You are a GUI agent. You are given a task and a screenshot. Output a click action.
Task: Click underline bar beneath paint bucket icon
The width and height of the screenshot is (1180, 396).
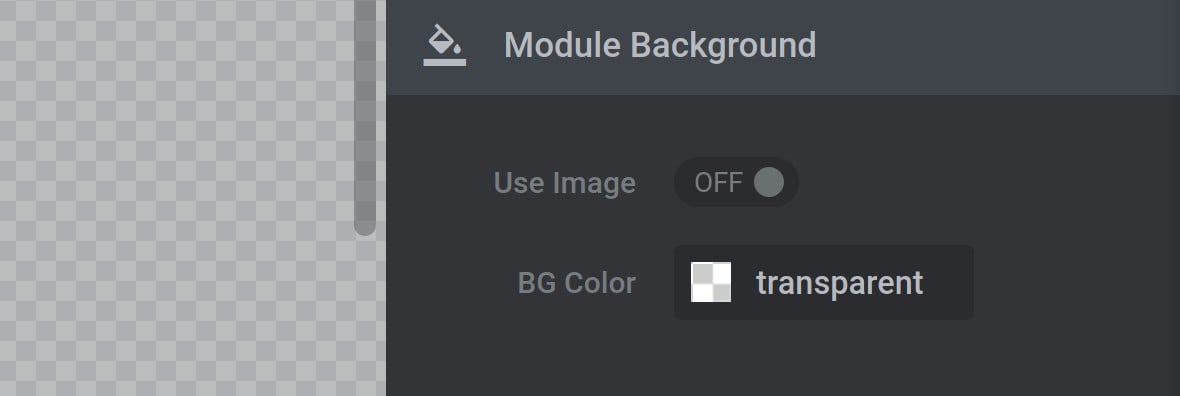coord(445,62)
